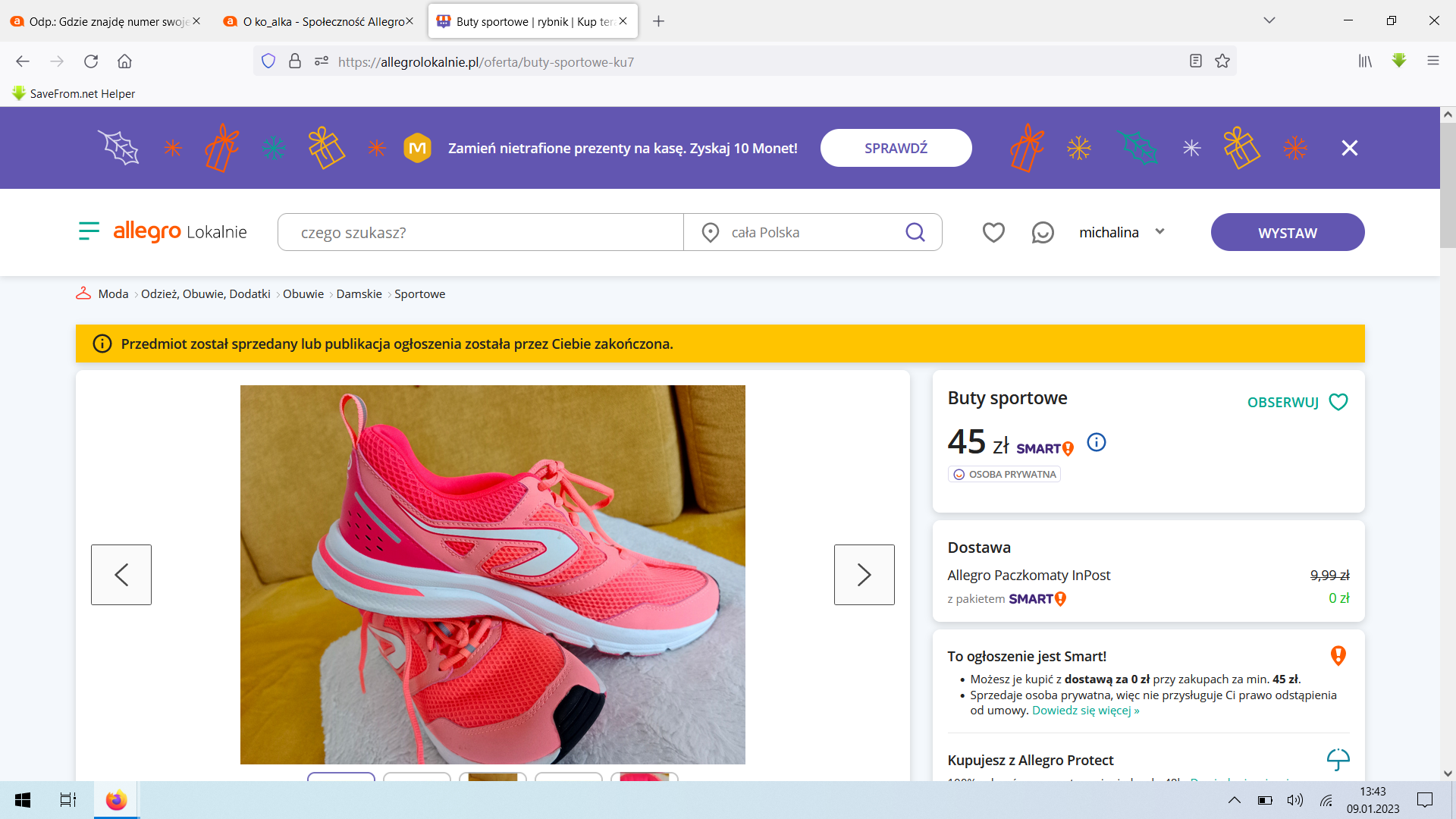Show previous product photo
Screen dimensions: 1456x819
[x=121, y=575]
